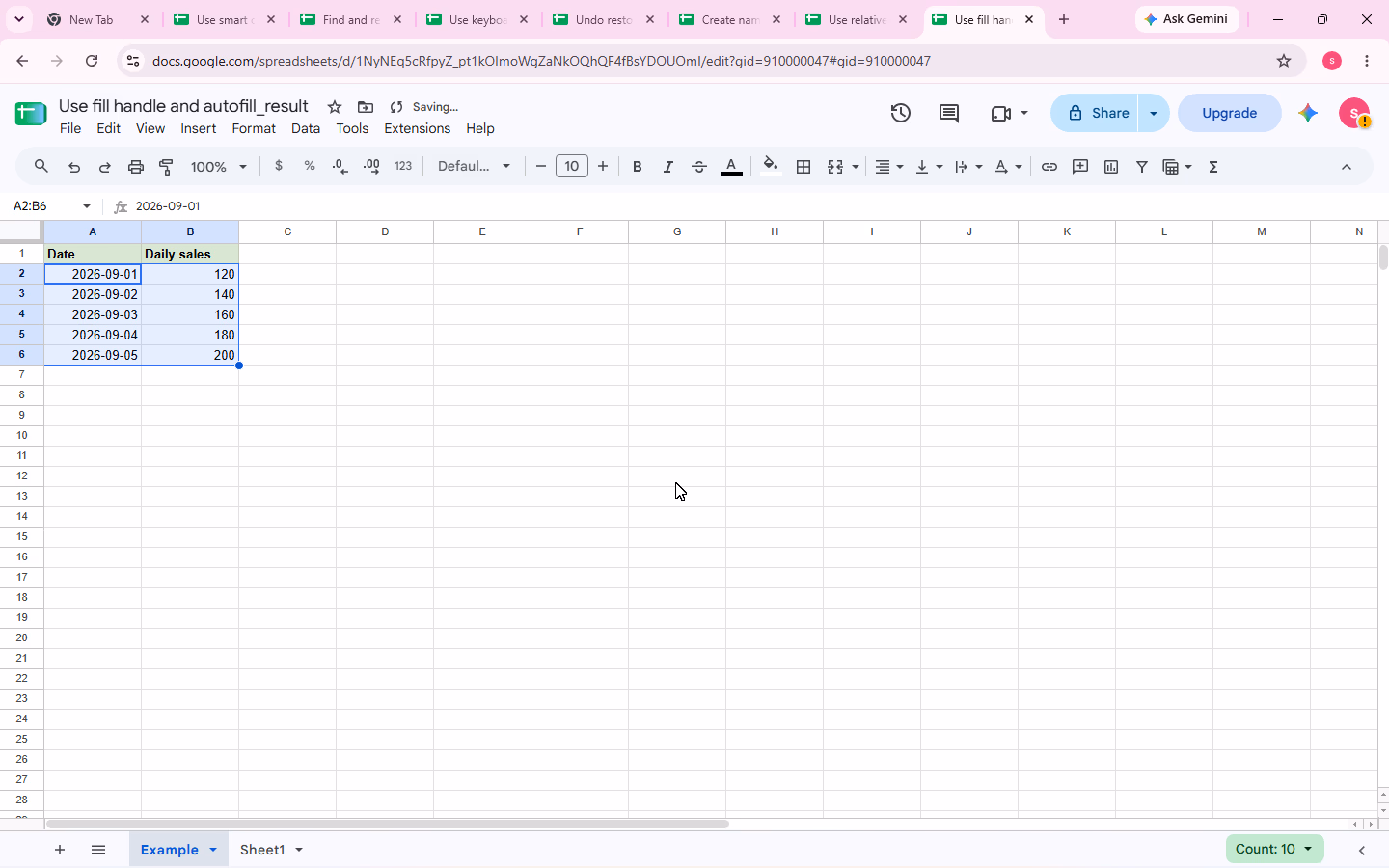The height and width of the screenshot is (868, 1389).
Task: Toggle italic formatting
Action: point(667,167)
